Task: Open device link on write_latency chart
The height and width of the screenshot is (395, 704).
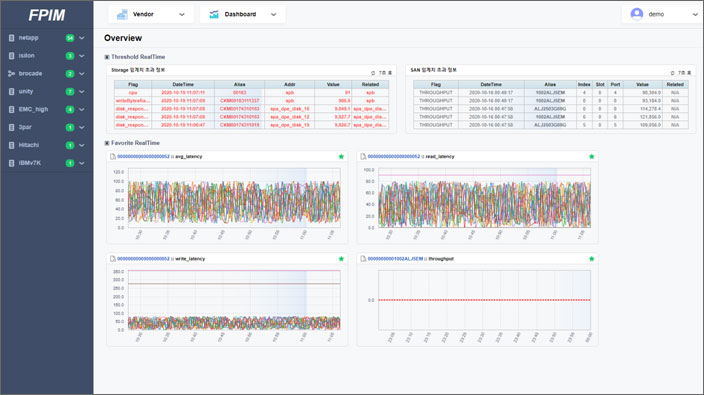Action: [143, 259]
